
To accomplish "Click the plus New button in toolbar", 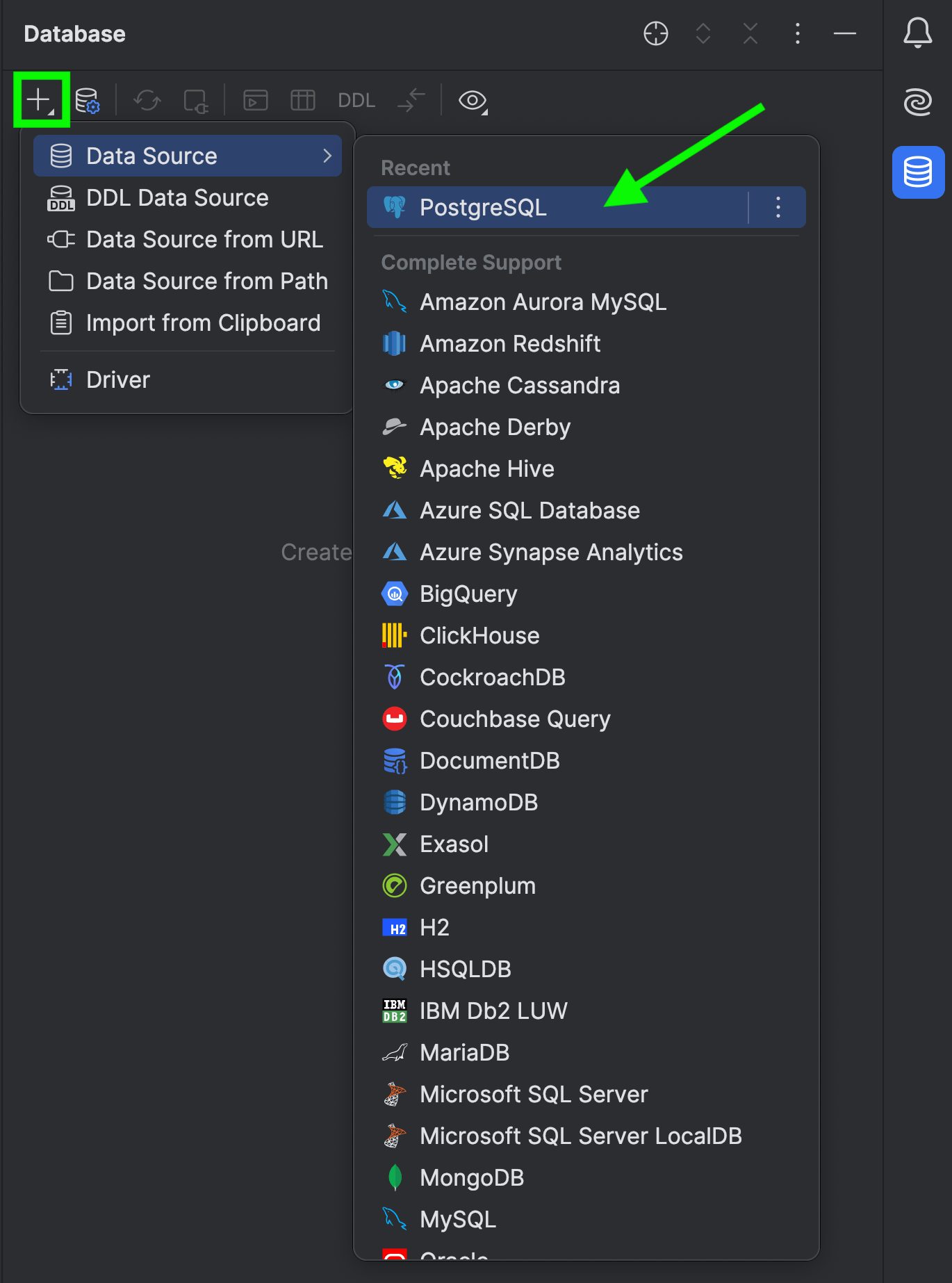I will (x=40, y=100).
